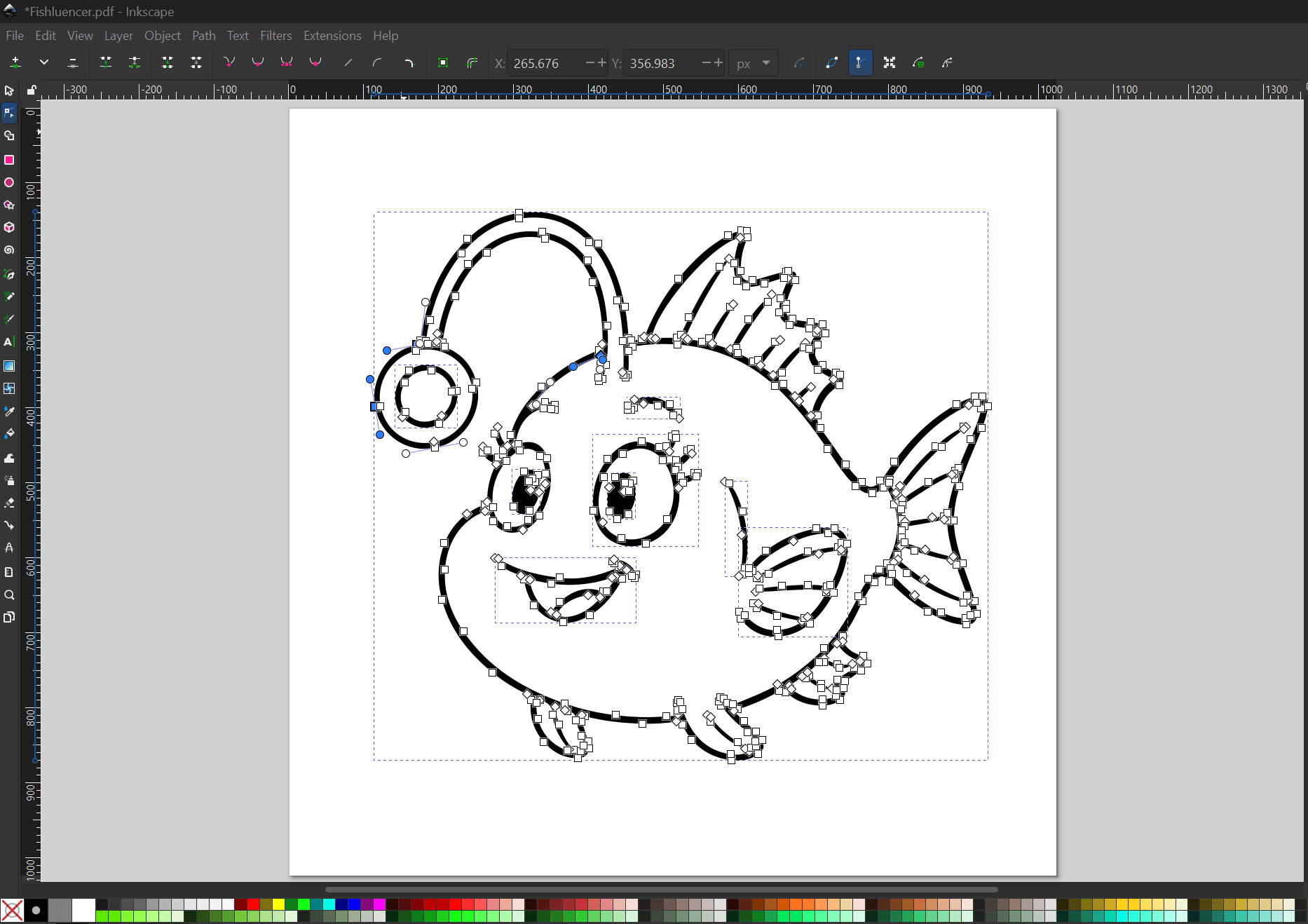Open the Path menu
The image size is (1308, 924).
(x=203, y=36)
